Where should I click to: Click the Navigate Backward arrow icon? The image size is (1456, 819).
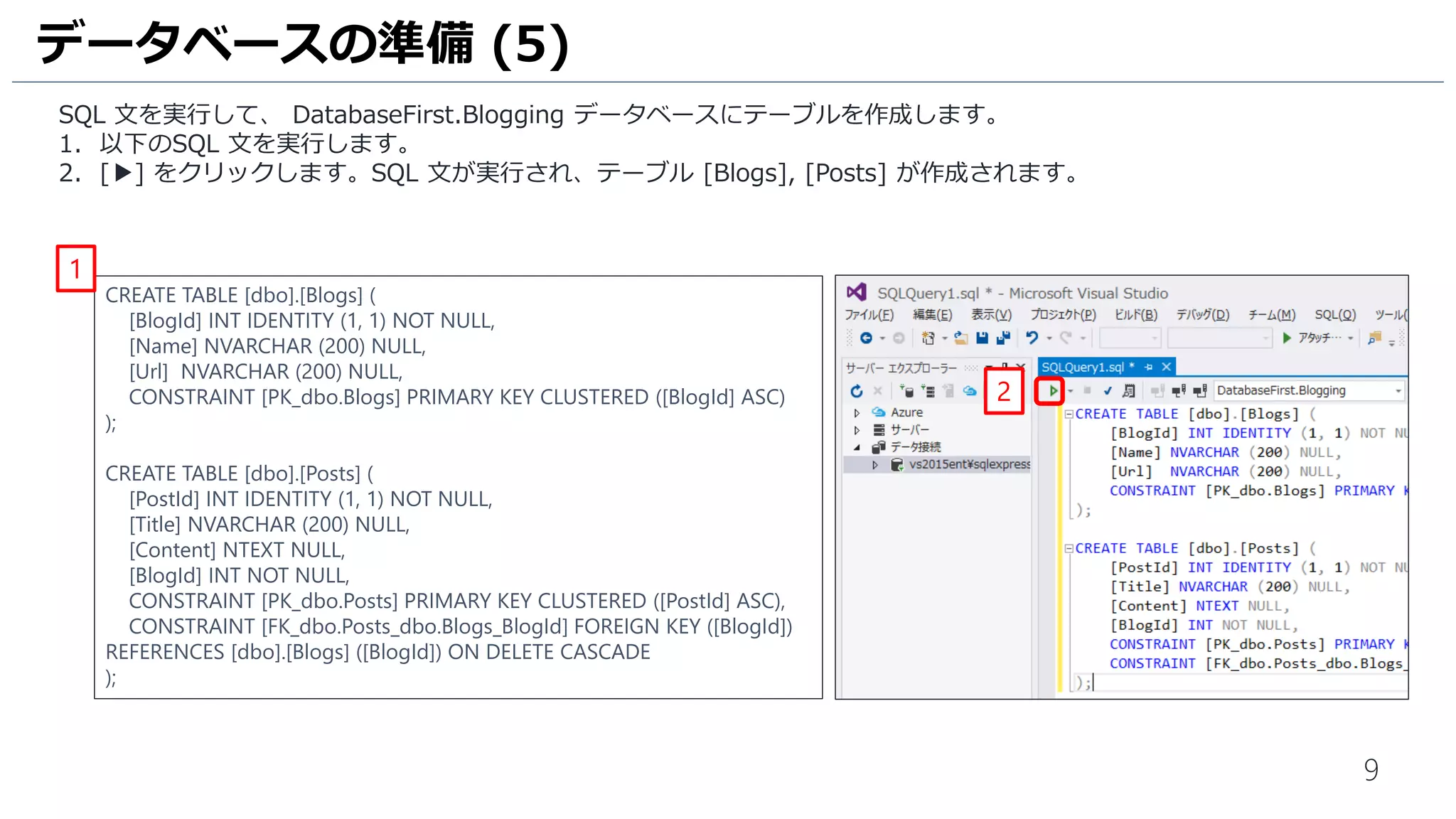pos(866,338)
